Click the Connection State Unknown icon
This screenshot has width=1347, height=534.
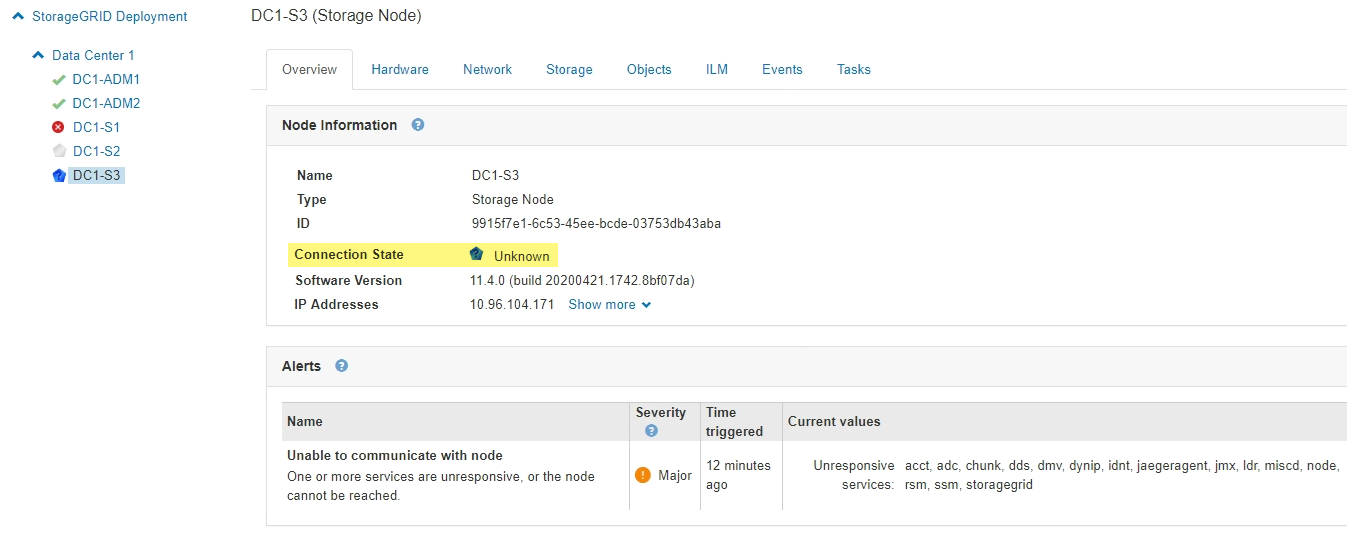pos(477,255)
